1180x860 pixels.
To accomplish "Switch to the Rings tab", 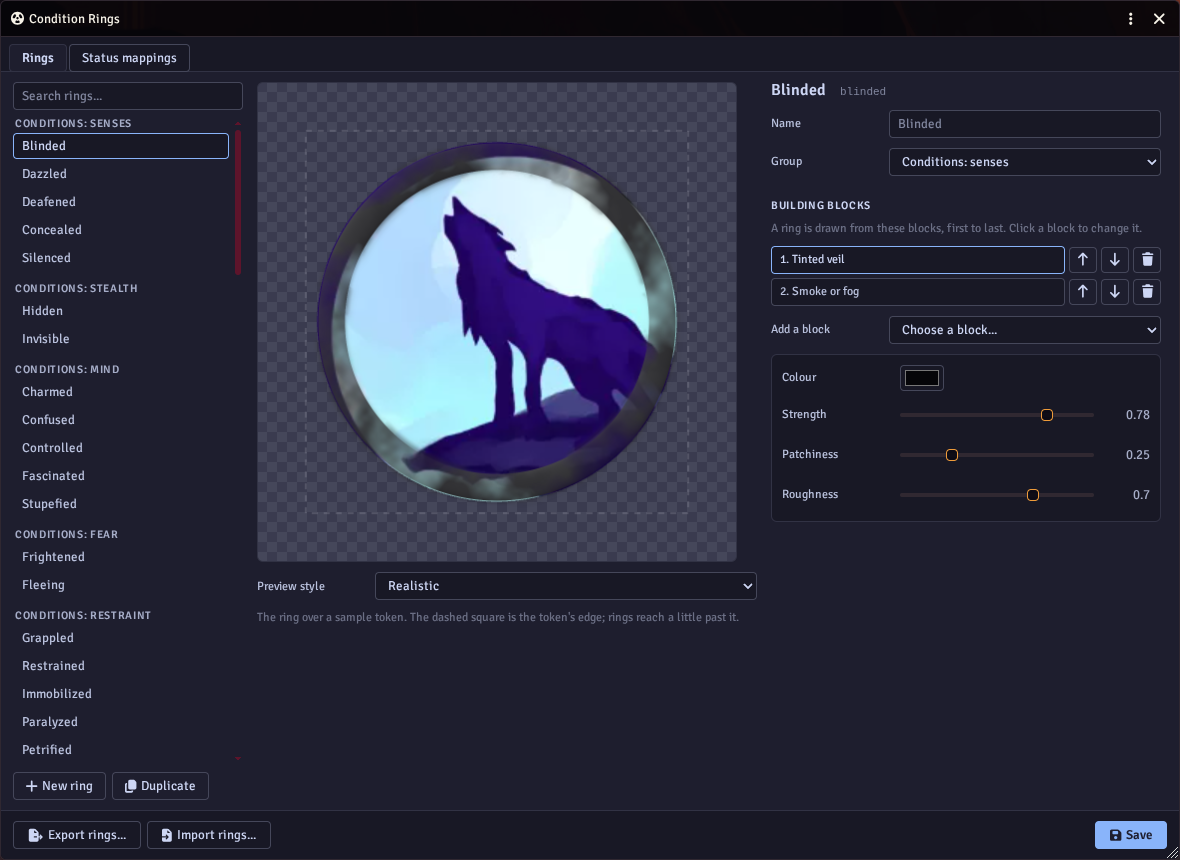I will pyautogui.click(x=38, y=58).
